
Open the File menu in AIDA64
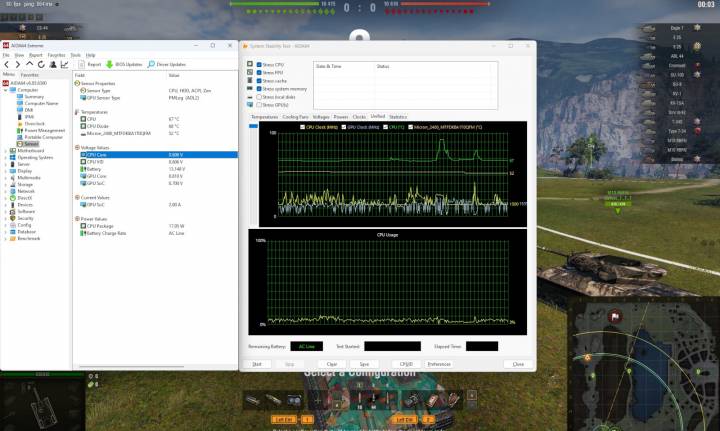6,55
